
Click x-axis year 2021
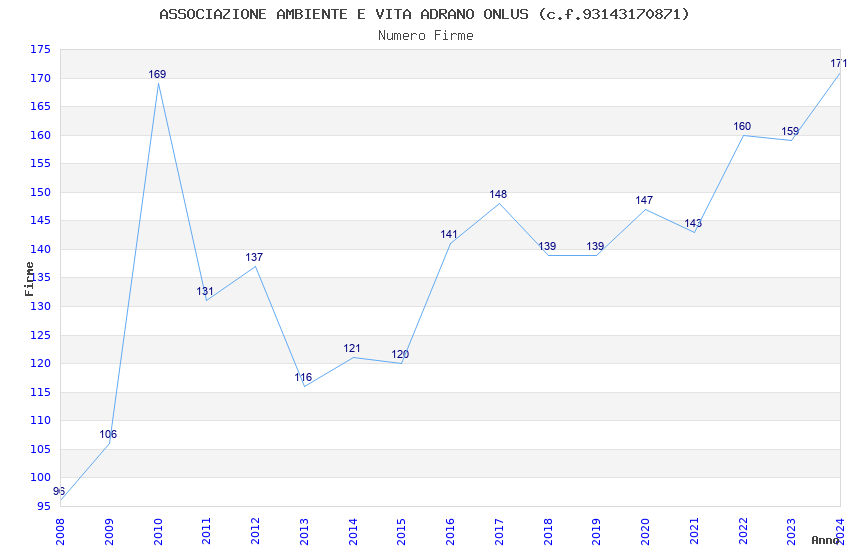(x=694, y=531)
